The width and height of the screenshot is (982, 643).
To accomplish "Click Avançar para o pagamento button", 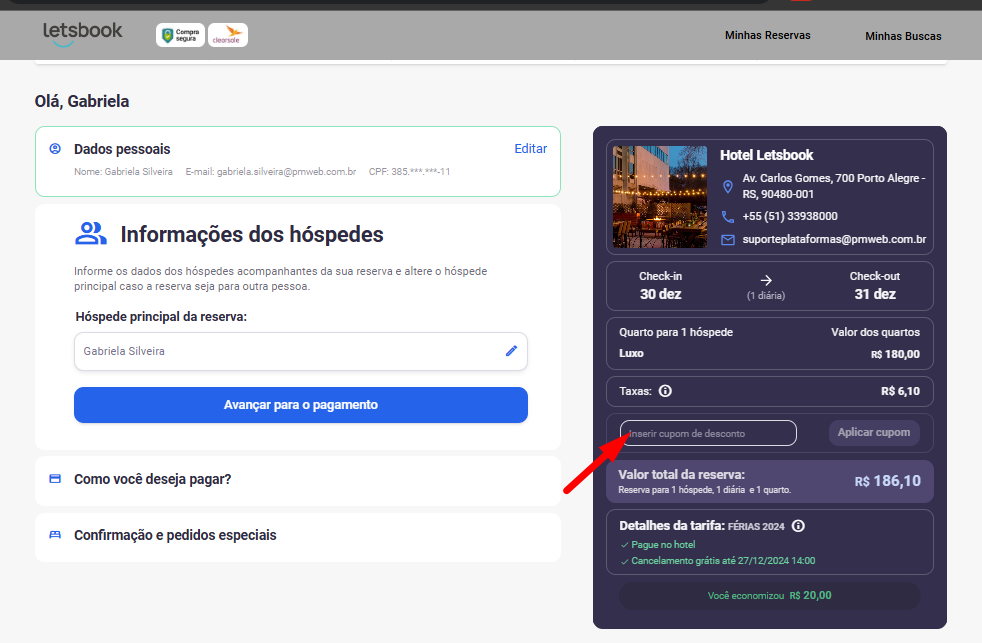I will tap(301, 405).
